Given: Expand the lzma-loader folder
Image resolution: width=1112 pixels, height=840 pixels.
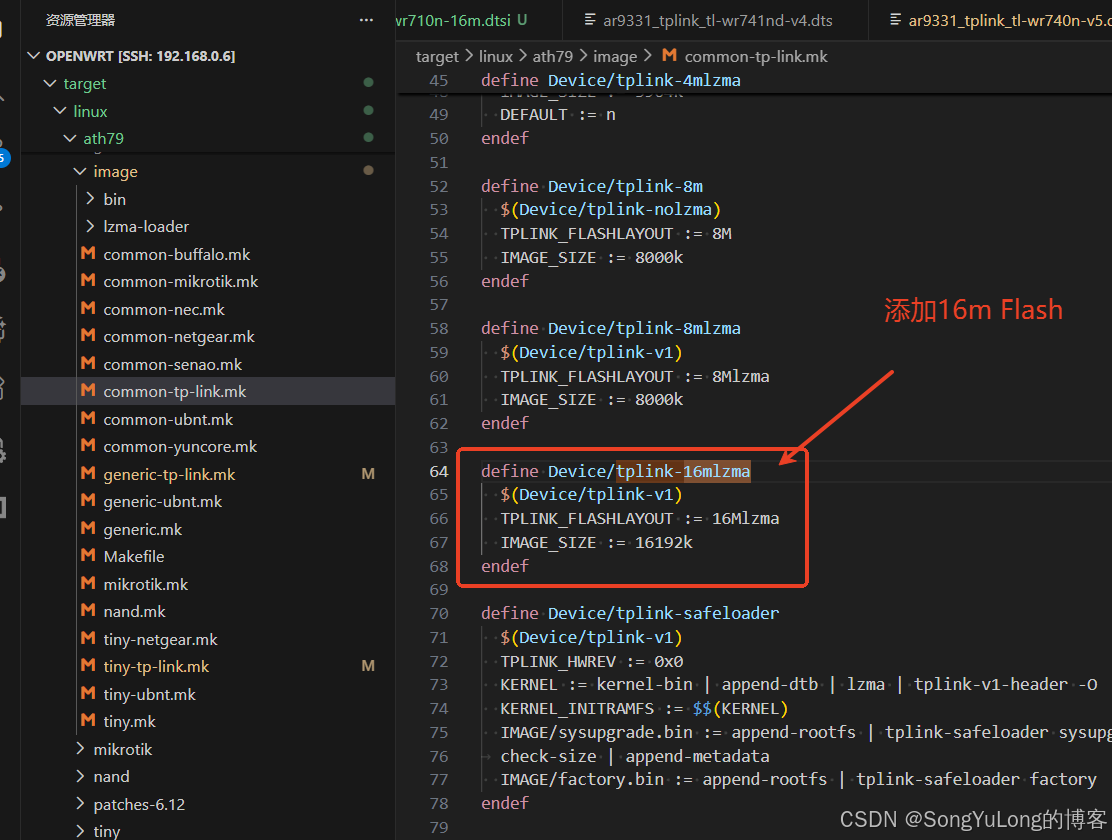Looking at the screenshot, I should [89, 226].
